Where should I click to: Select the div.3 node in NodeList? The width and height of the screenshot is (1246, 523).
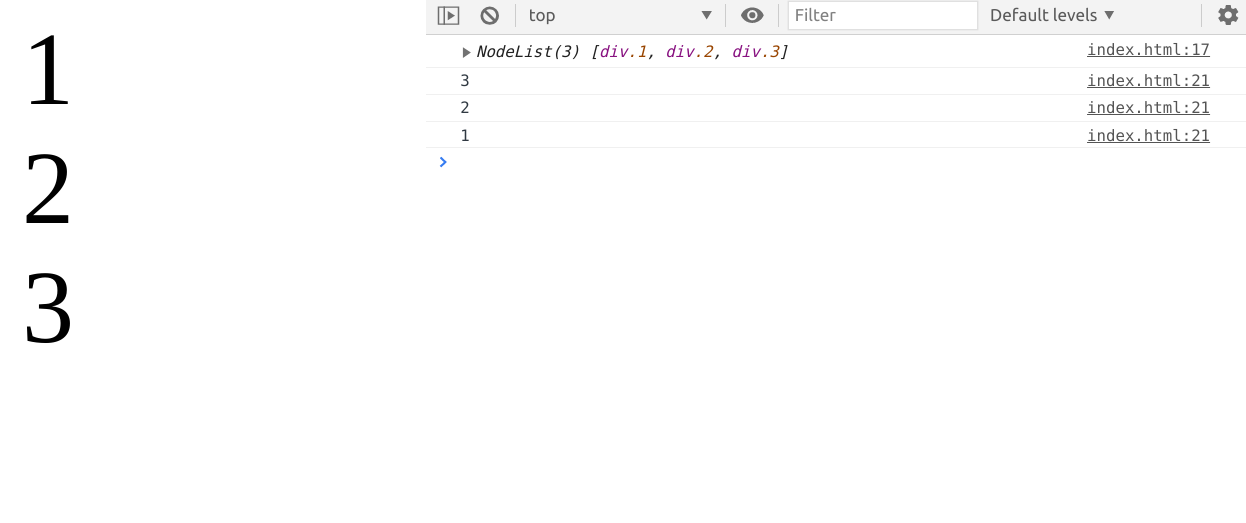[756, 51]
